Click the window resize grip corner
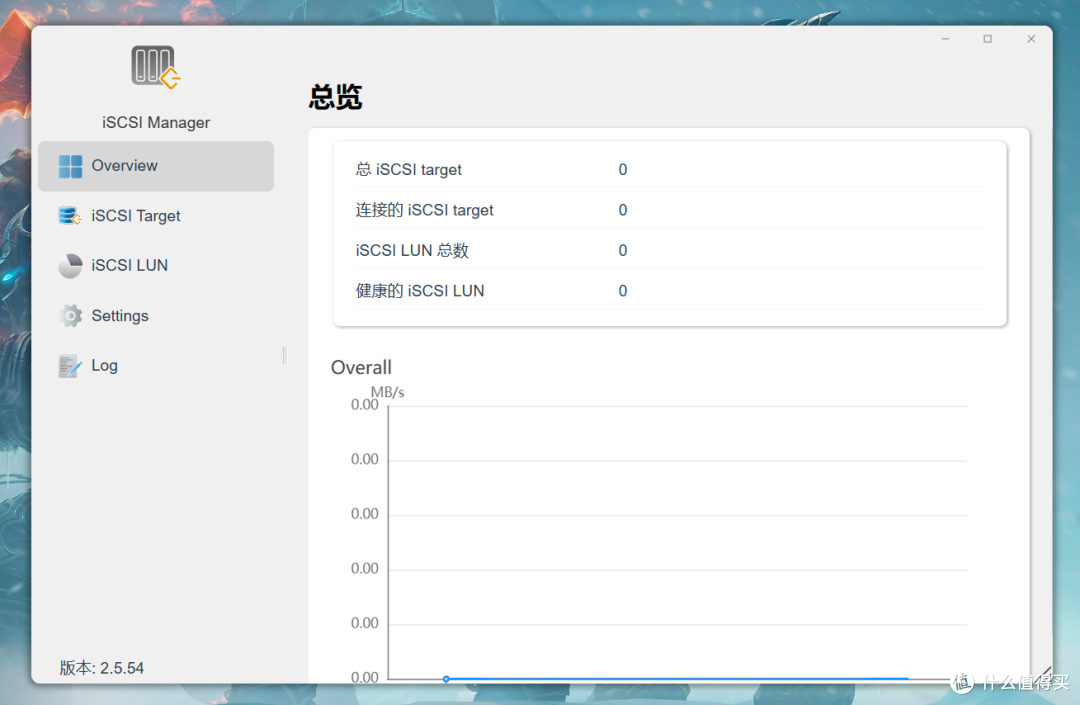The image size is (1080, 705). [x=1045, y=671]
